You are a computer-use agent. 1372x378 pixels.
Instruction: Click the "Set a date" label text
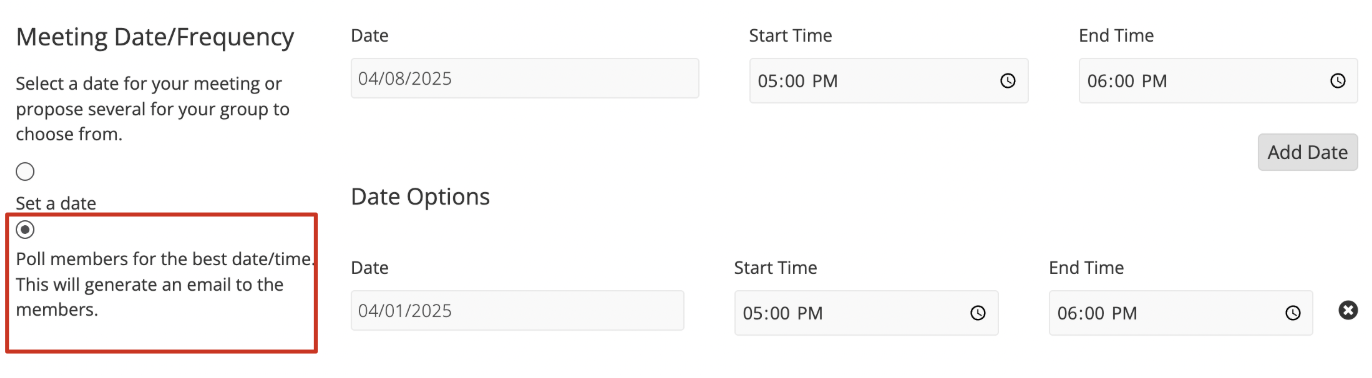tap(56, 203)
